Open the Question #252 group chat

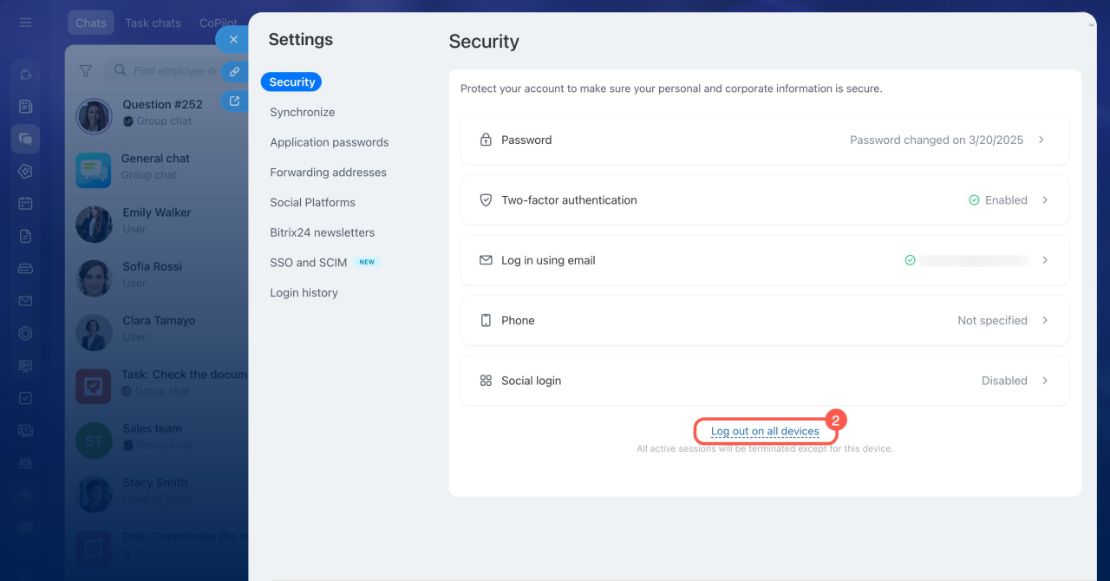click(x=157, y=115)
